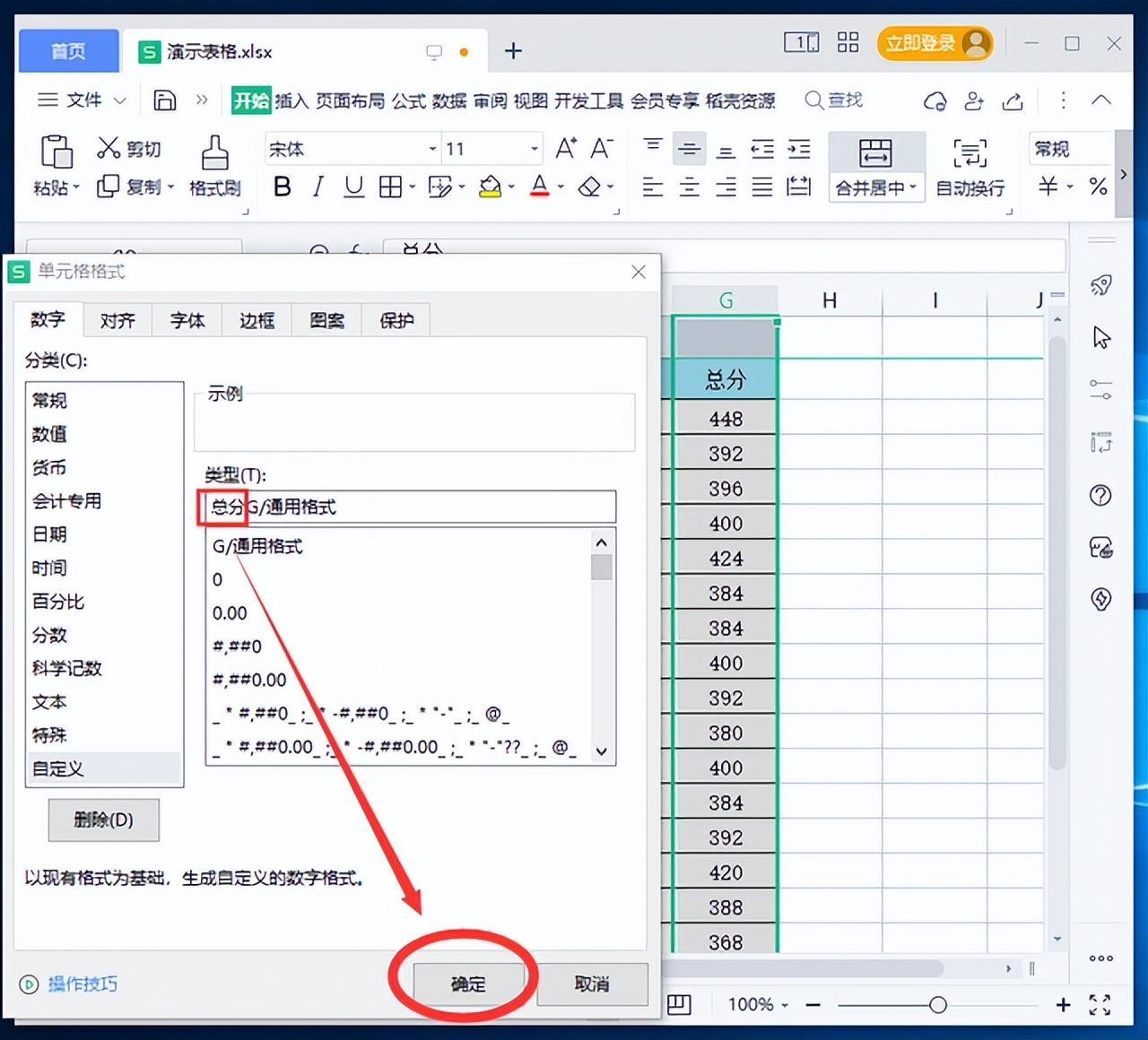The image size is (1148, 1040).
Task: Open the 边框 tab in dialog
Action: point(257,320)
